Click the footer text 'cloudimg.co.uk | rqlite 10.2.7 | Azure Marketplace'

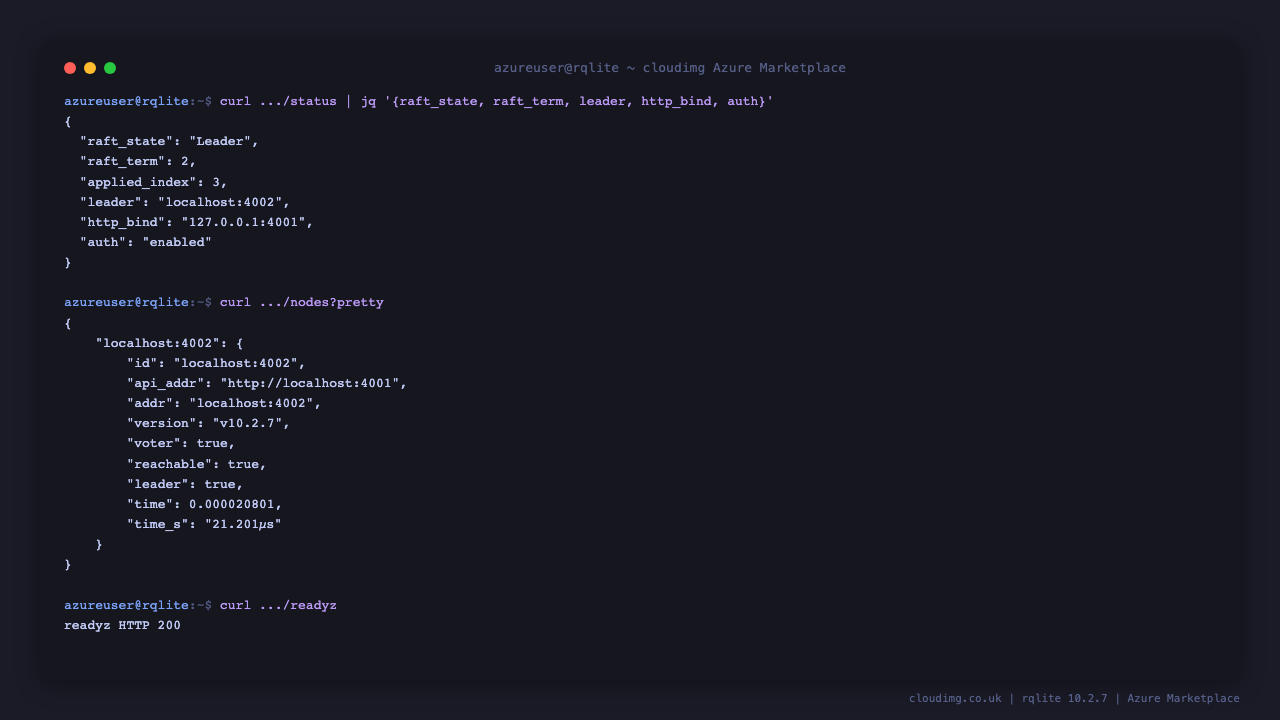point(1074,698)
